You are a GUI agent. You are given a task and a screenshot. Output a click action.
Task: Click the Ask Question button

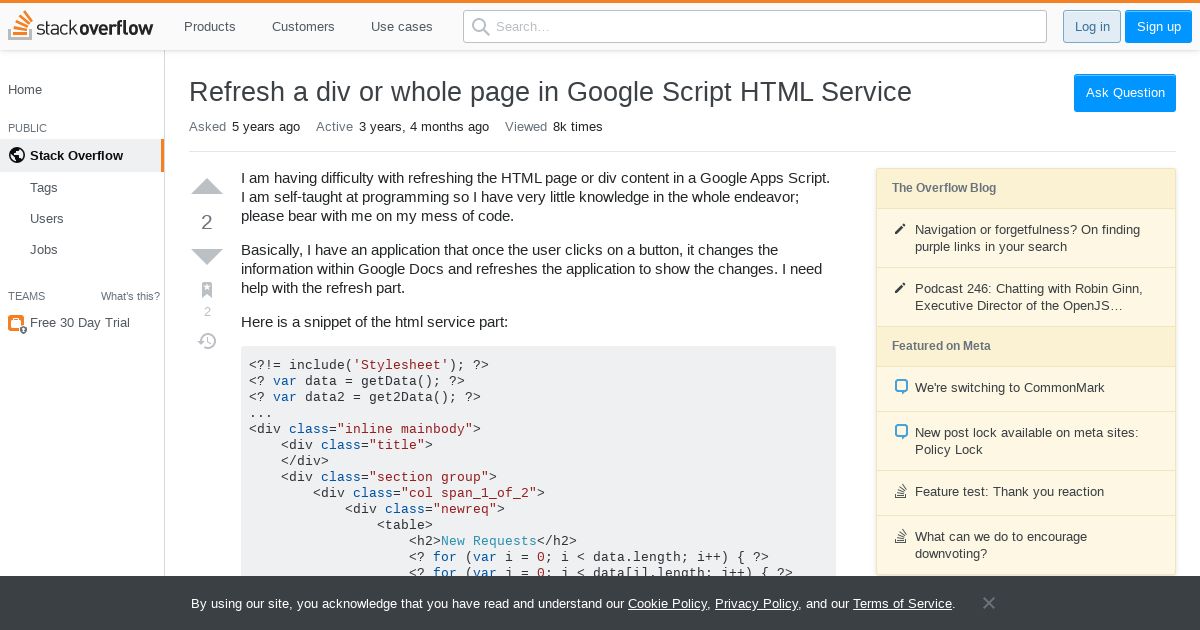[1125, 92]
